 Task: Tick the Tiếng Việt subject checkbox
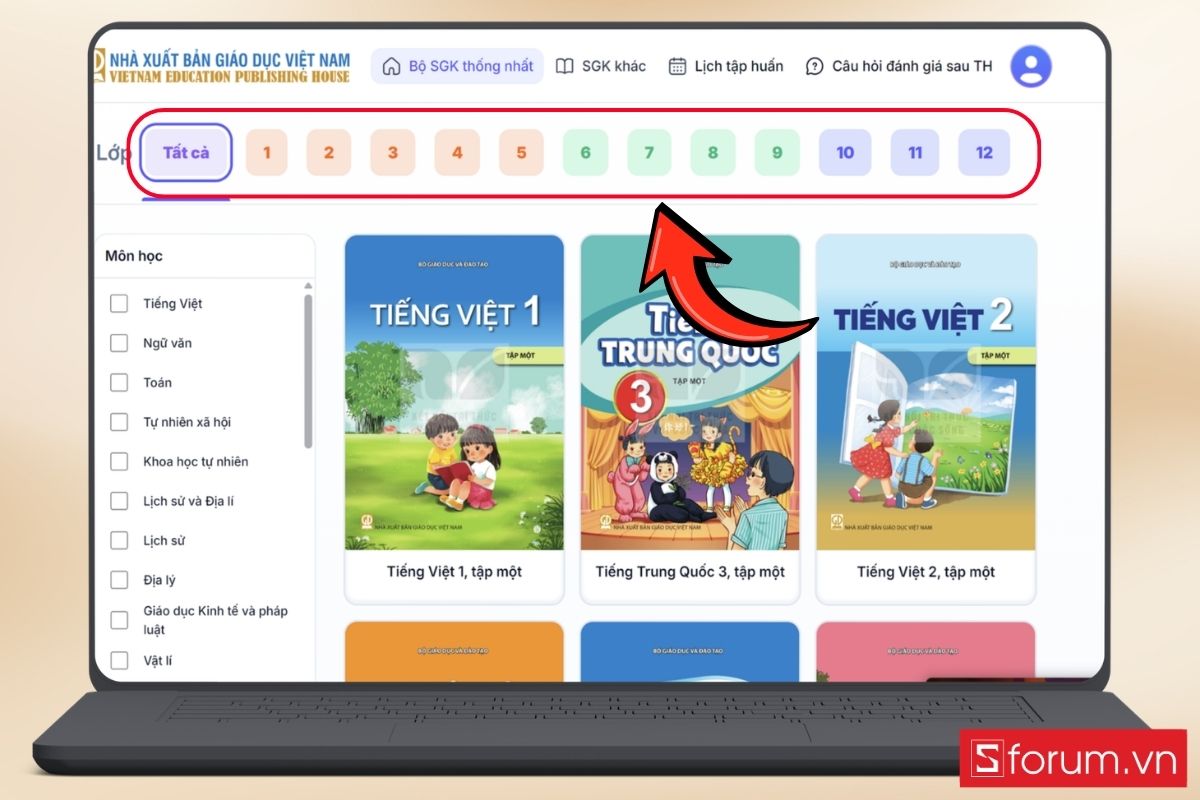(119, 303)
